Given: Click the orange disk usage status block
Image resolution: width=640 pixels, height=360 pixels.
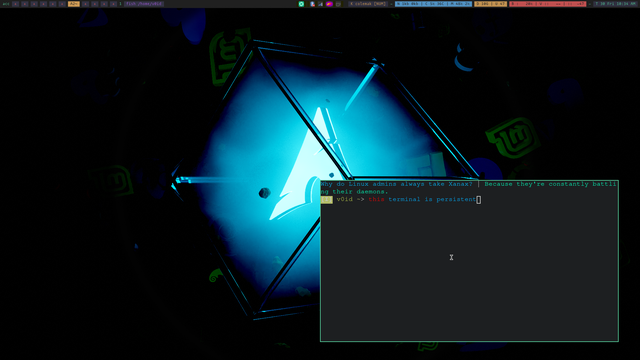Looking at the screenshot, I should click(x=490, y=4).
